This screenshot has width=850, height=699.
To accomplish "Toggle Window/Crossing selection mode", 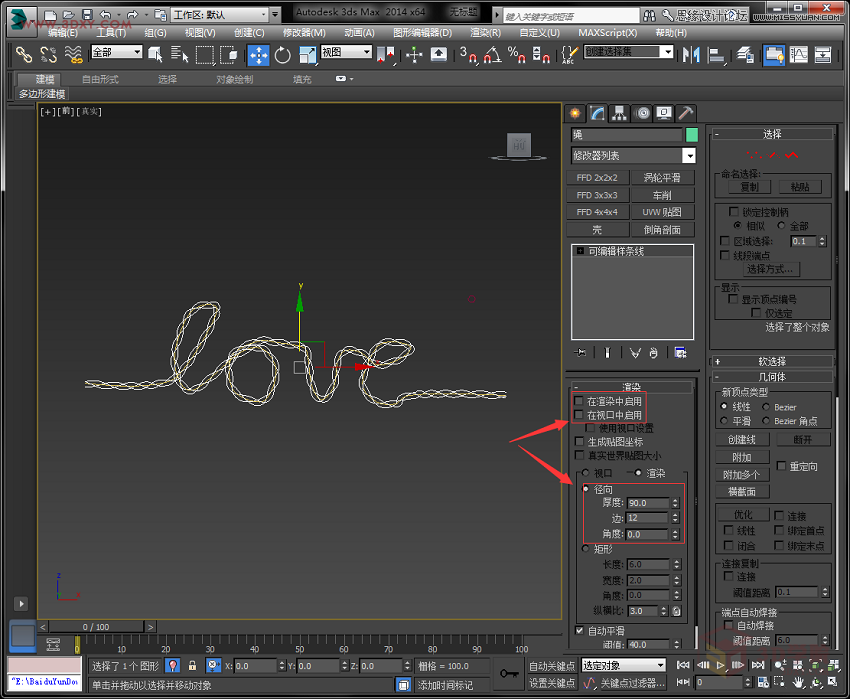I will [229, 55].
